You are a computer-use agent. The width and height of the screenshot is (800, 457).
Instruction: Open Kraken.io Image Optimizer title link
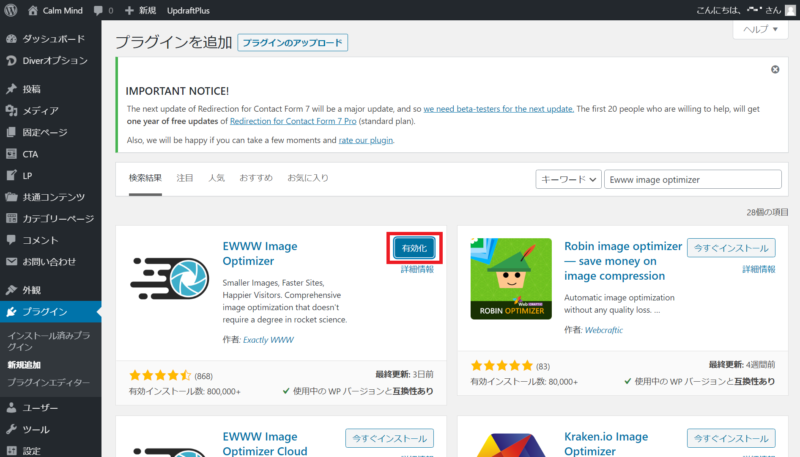pos(606,443)
